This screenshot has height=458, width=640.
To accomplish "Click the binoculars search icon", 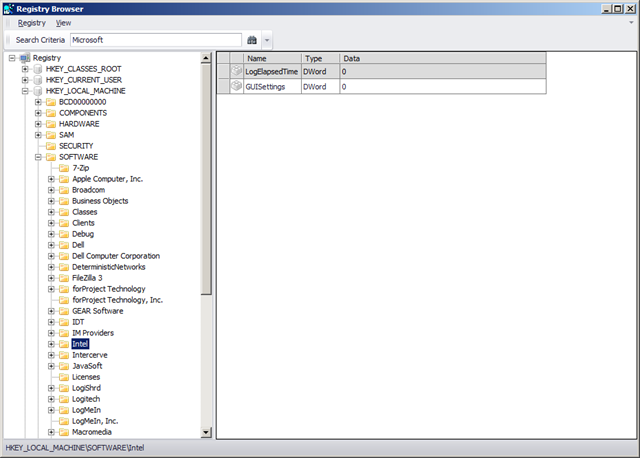I will tap(252, 40).
